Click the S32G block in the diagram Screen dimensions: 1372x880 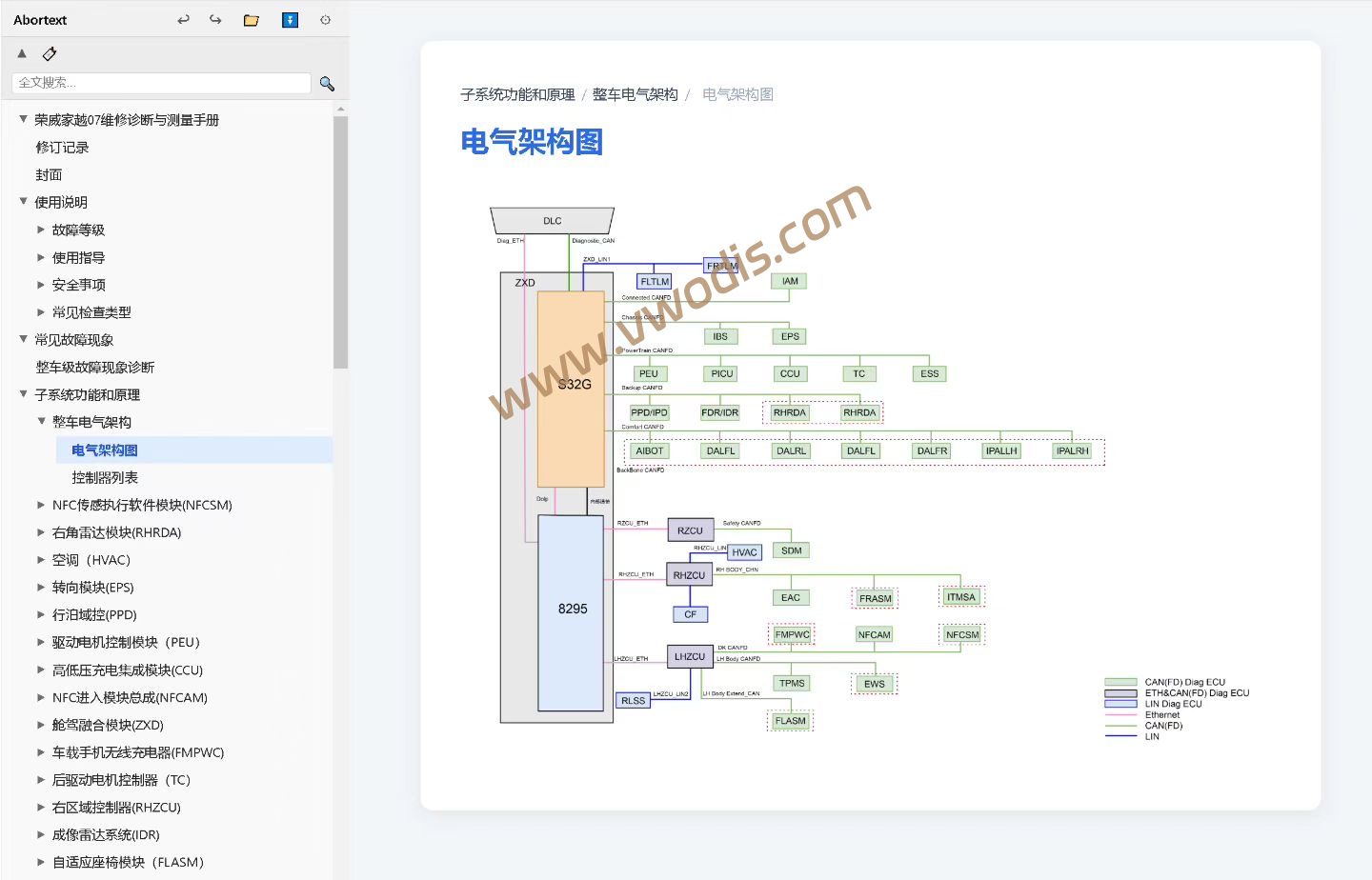572,389
